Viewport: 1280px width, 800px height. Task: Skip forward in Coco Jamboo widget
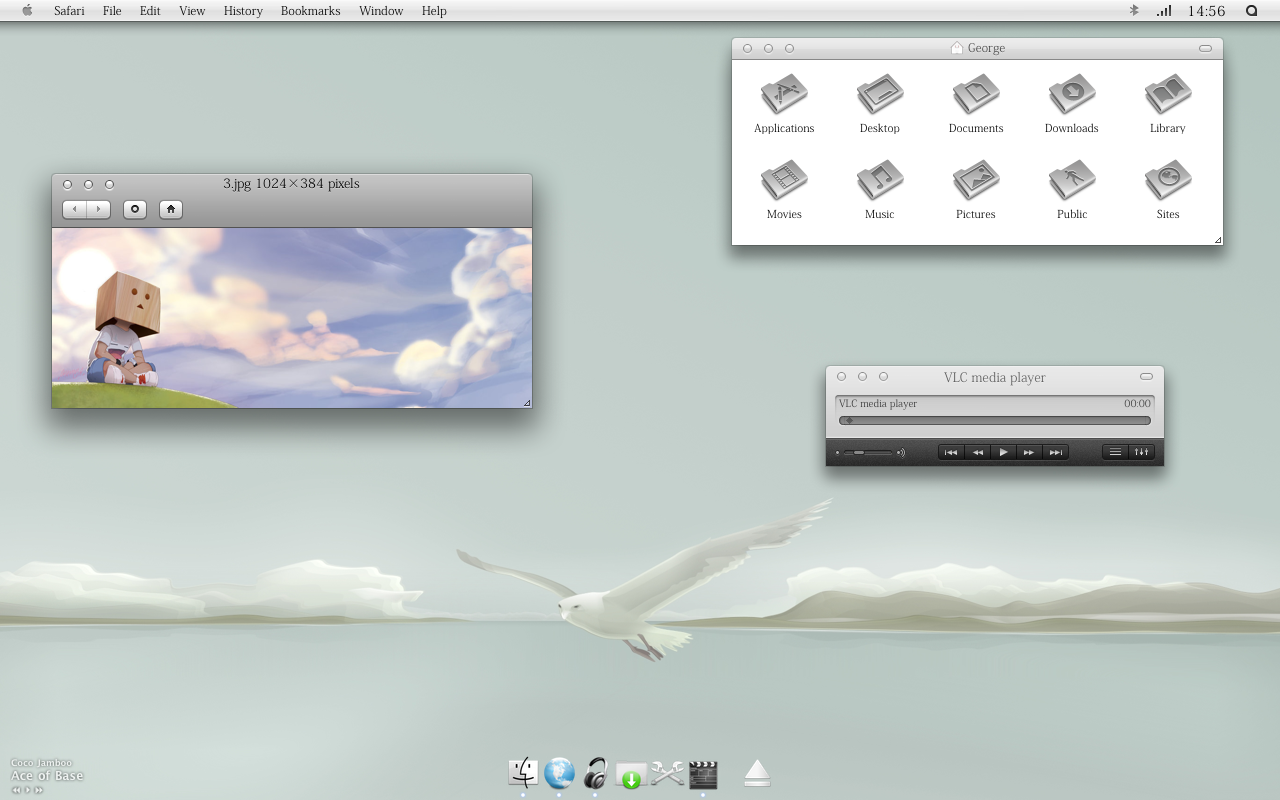click(38, 790)
